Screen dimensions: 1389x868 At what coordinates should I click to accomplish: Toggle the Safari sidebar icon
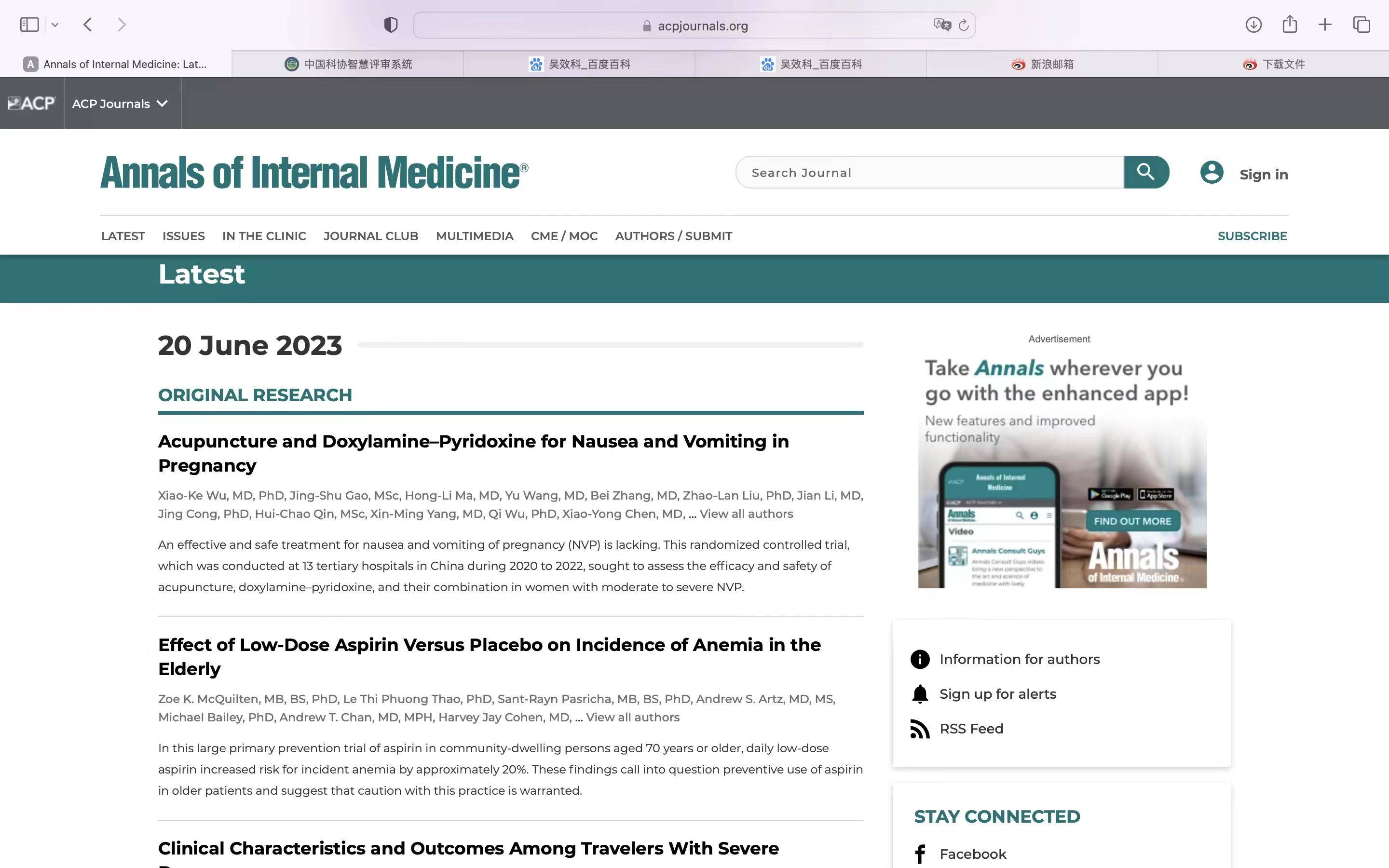click(x=29, y=25)
